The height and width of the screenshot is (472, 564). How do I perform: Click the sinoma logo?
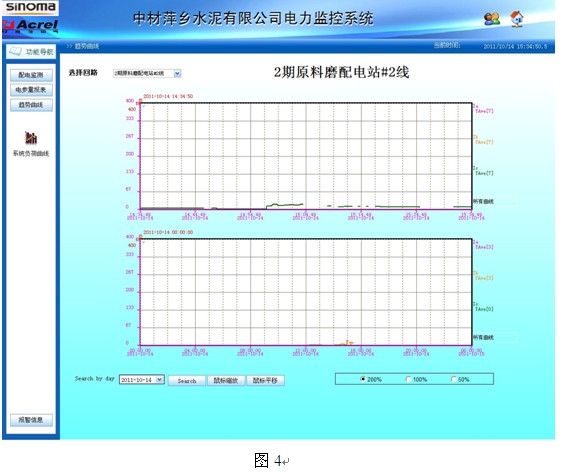(31, 7)
